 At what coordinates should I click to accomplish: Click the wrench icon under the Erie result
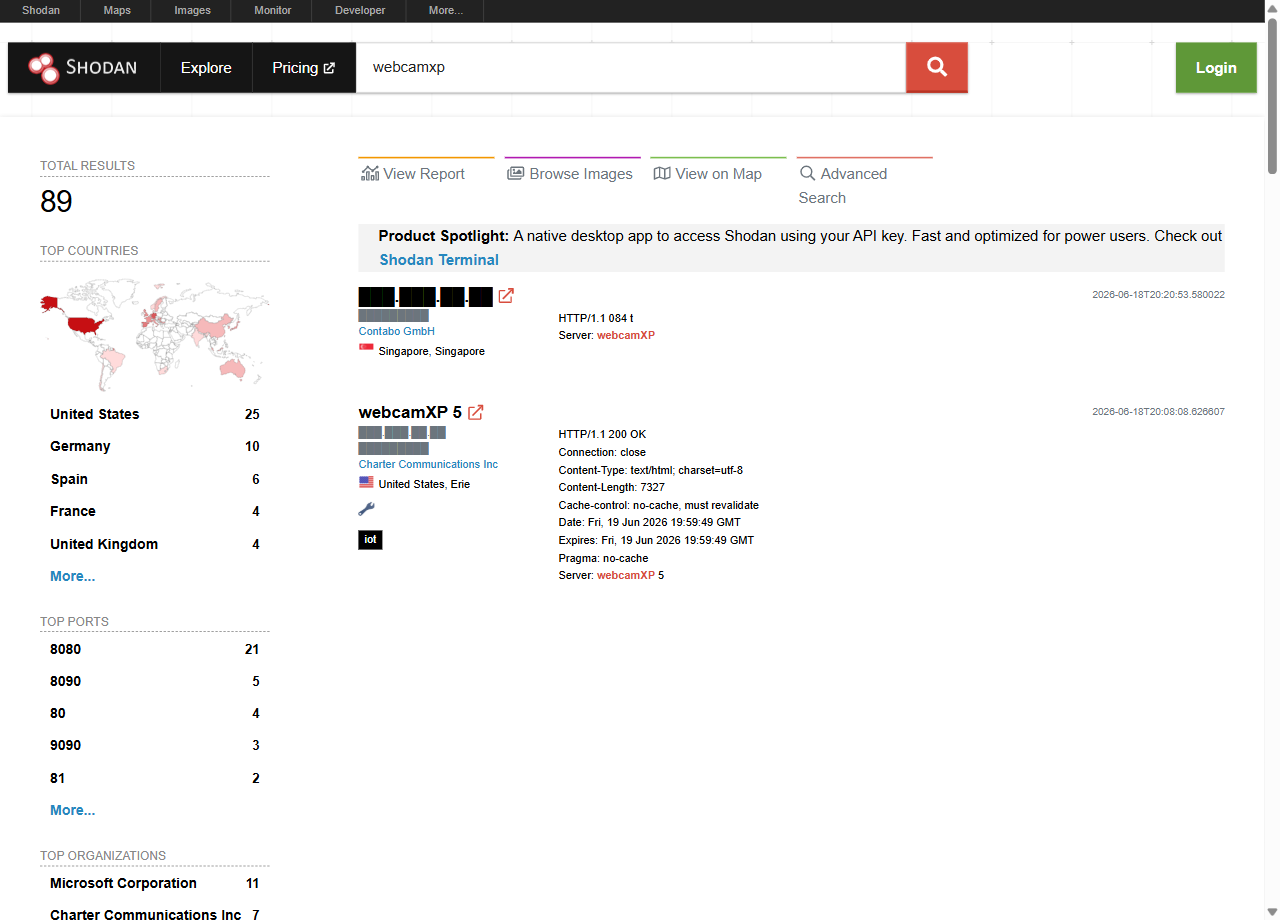[366, 509]
